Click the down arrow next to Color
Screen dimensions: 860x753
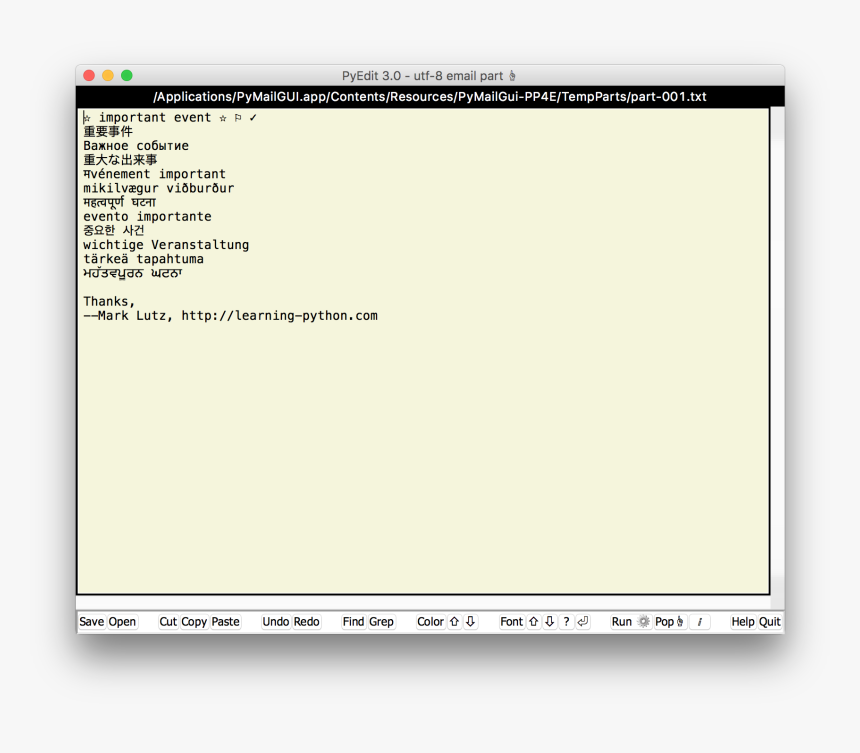pos(471,621)
